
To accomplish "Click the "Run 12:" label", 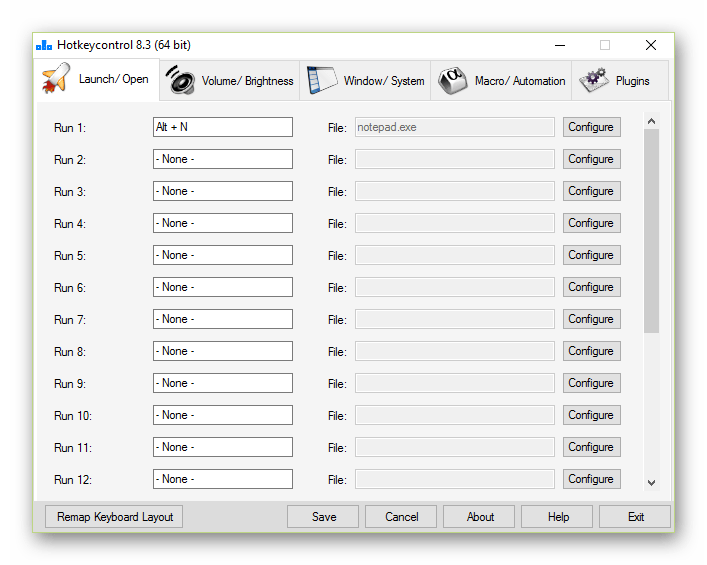I will (73, 480).
